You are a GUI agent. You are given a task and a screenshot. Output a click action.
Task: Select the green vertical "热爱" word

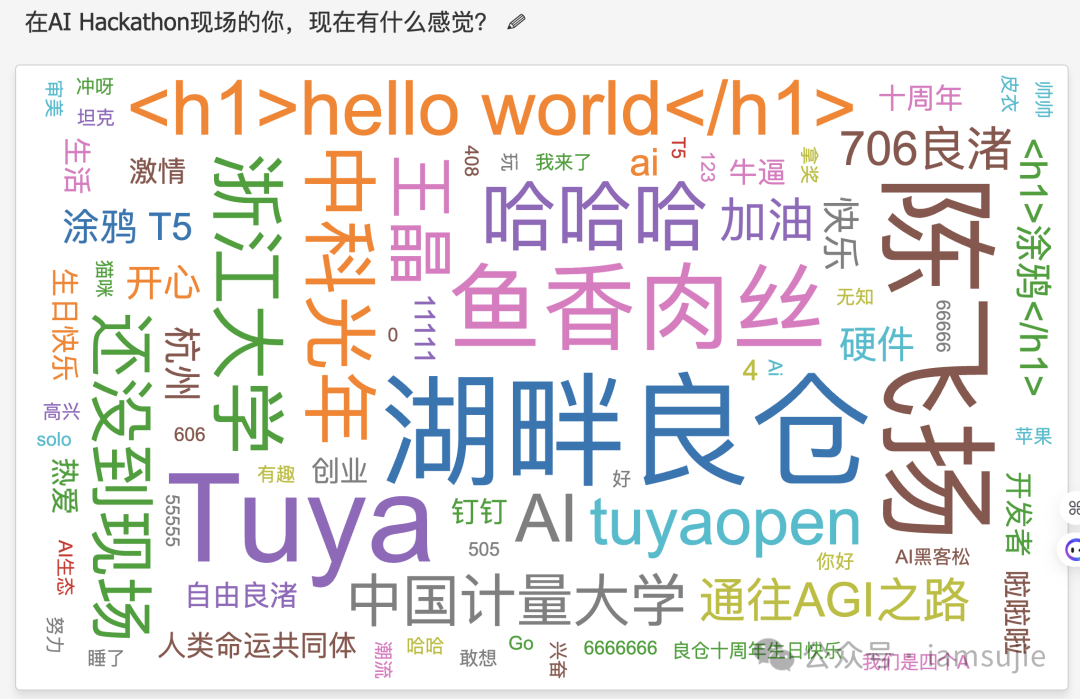(x=65, y=485)
